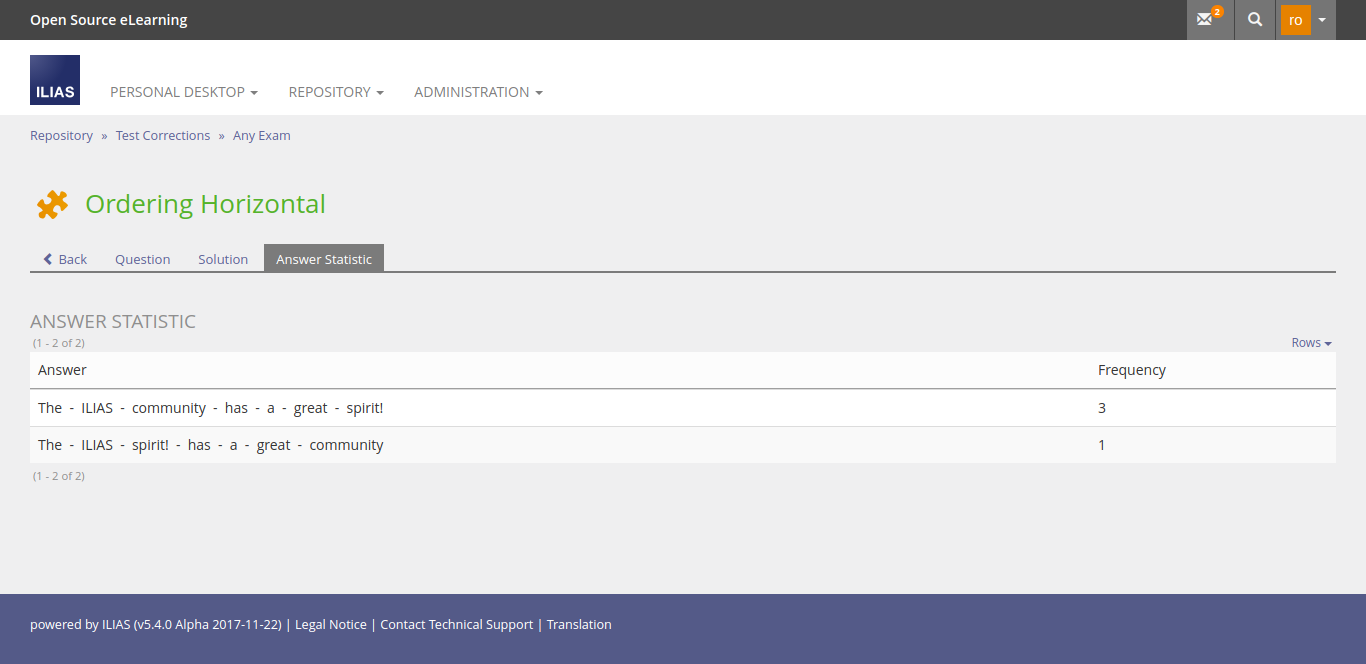Go back using the Back tab
Screen dimensions: 1366x664
(65, 259)
